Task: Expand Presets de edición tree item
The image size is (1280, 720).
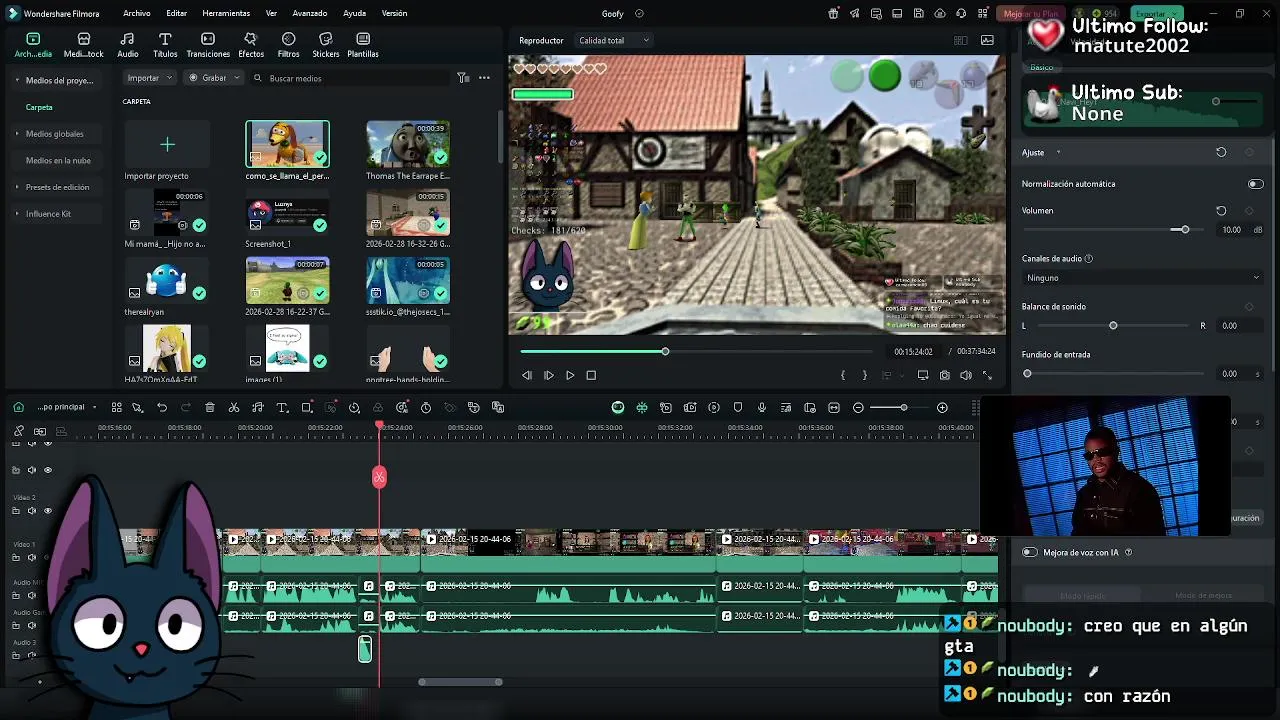Action: pyautogui.click(x=17, y=187)
